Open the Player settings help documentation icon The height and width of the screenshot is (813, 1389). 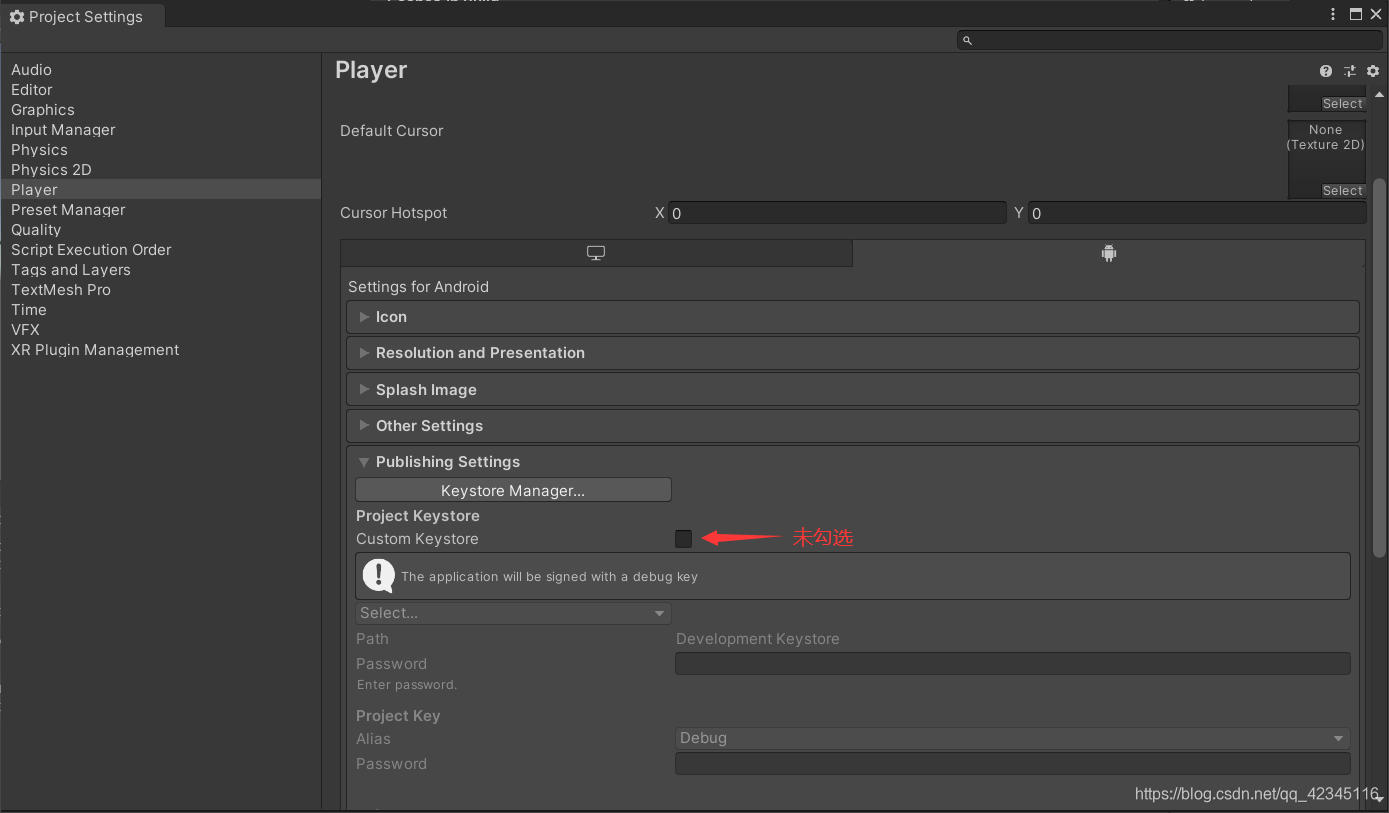point(1325,71)
